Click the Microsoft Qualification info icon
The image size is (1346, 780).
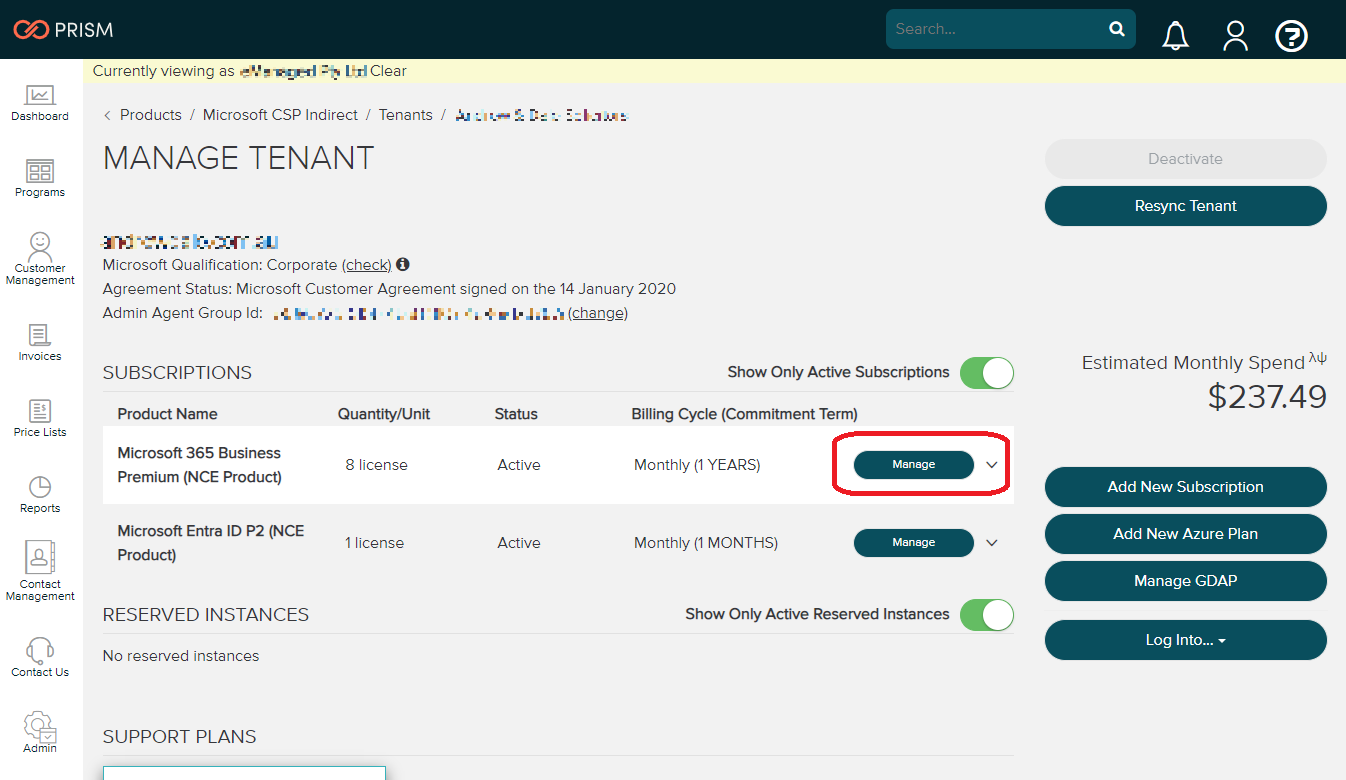point(403,265)
